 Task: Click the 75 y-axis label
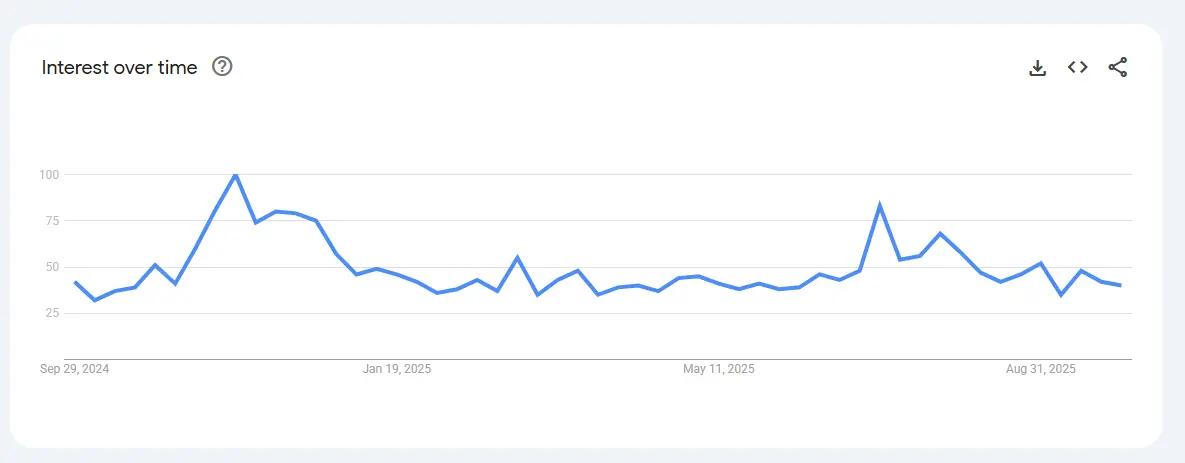pyautogui.click(x=52, y=221)
